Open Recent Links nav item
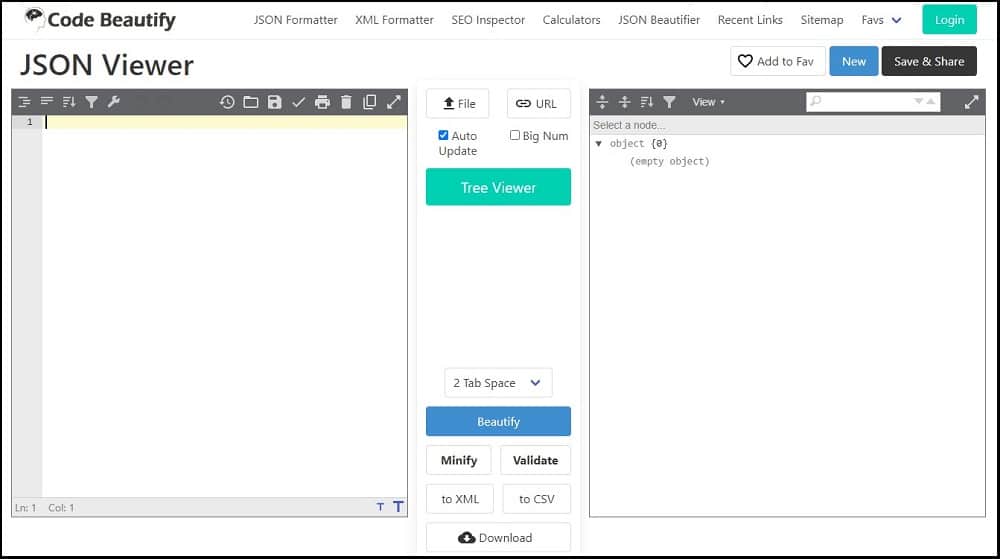1000x559 pixels. [750, 20]
